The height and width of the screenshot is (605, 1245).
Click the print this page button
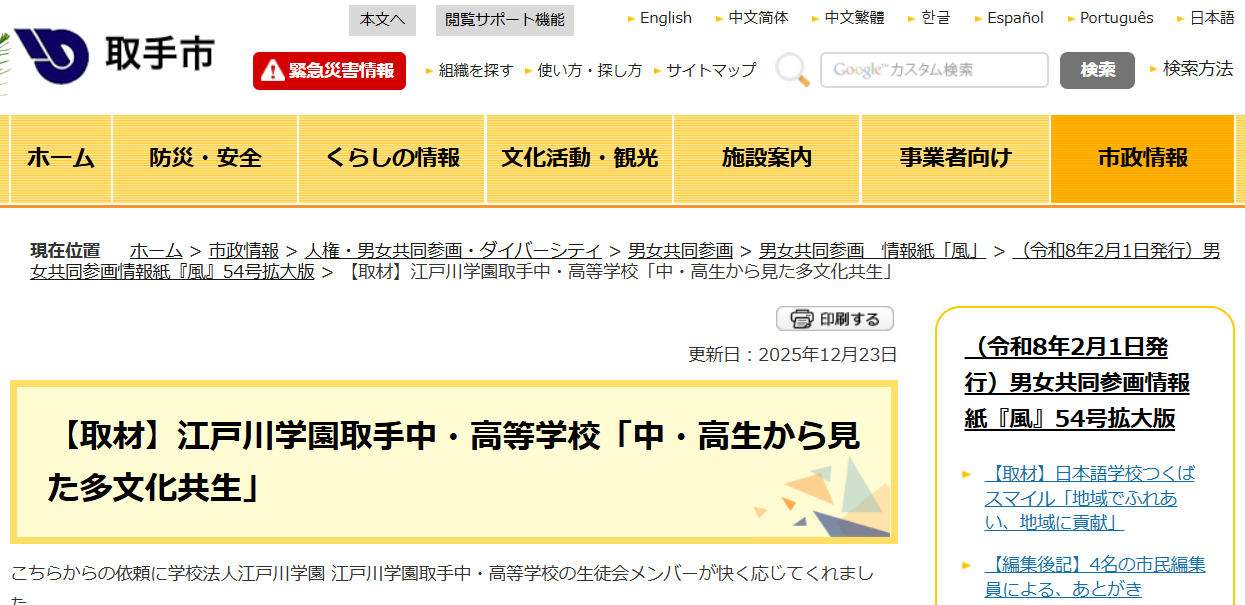coord(835,319)
